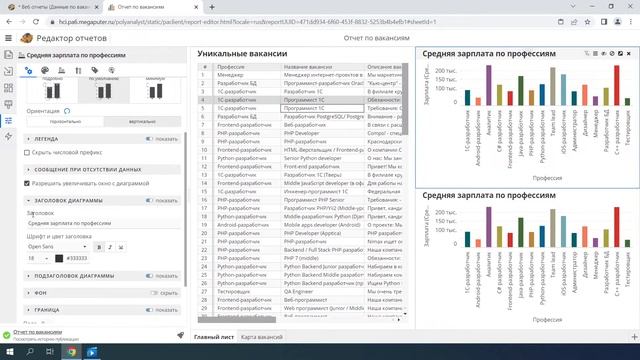Choose the first bar chart style thumbnail

[52, 90]
